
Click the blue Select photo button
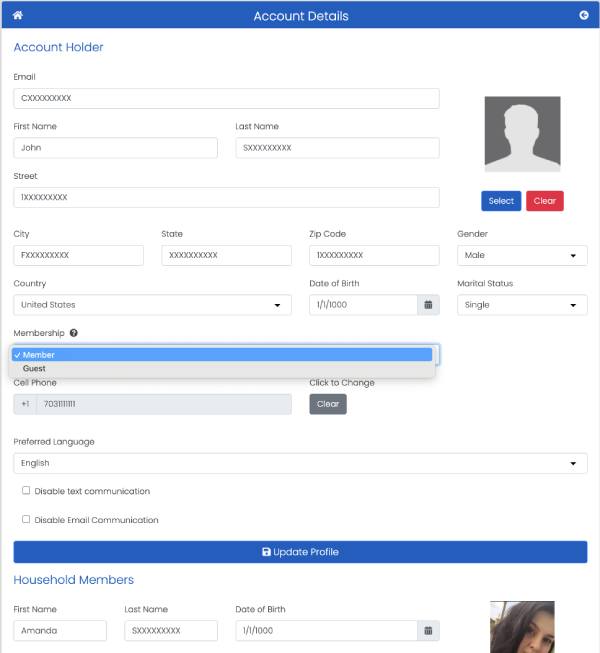coord(501,201)
